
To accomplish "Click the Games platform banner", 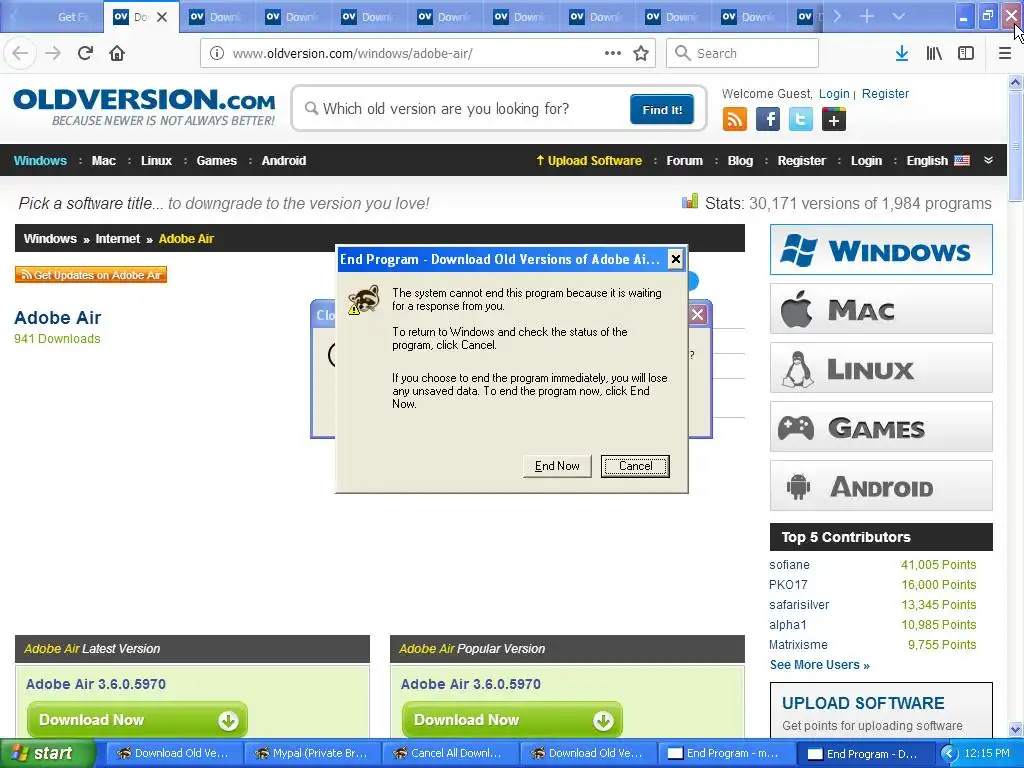I will pyautogui.click(x=881, y=427).
